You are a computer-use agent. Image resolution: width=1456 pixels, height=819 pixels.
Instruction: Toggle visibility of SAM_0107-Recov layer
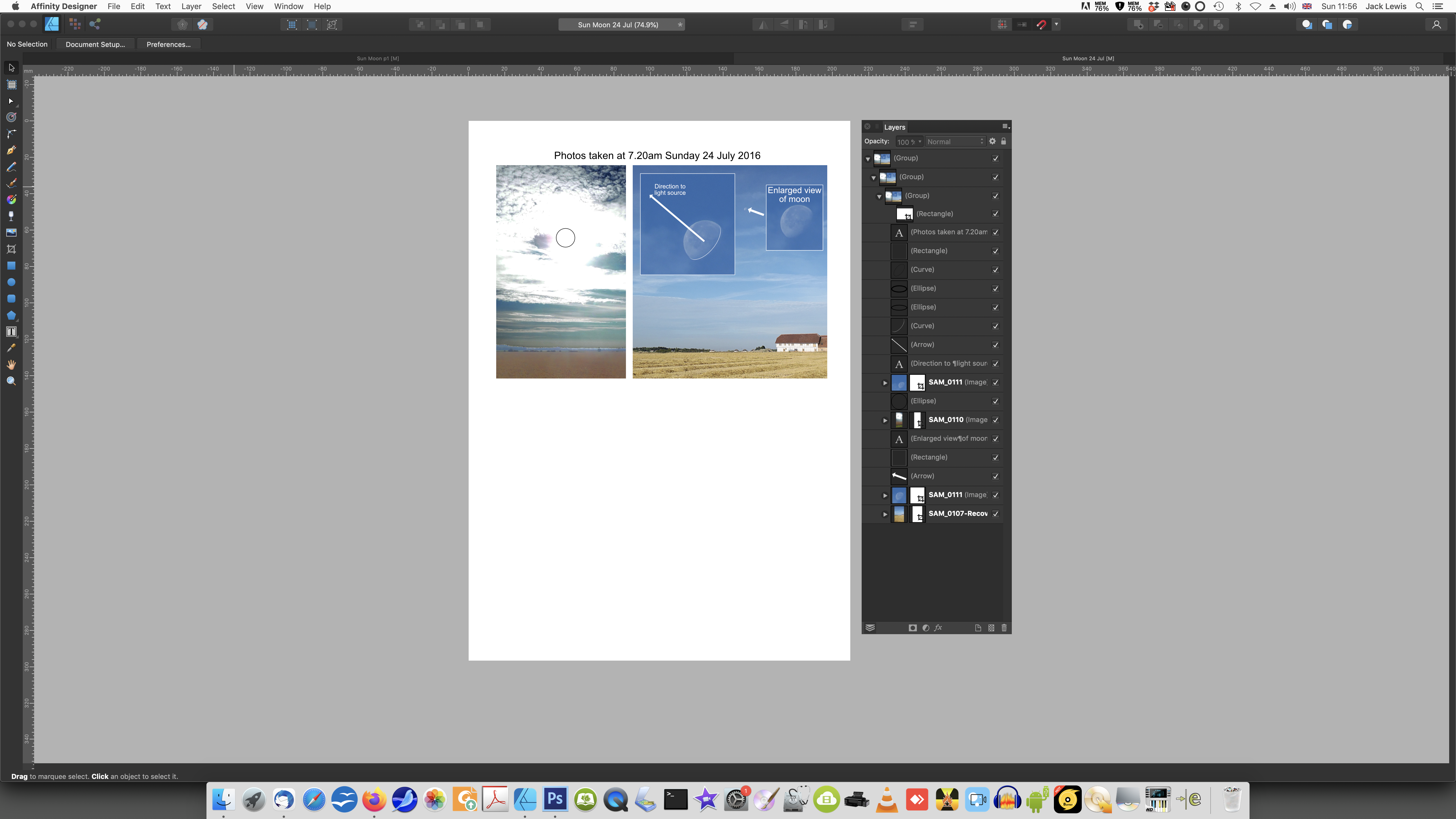point(995,514)
